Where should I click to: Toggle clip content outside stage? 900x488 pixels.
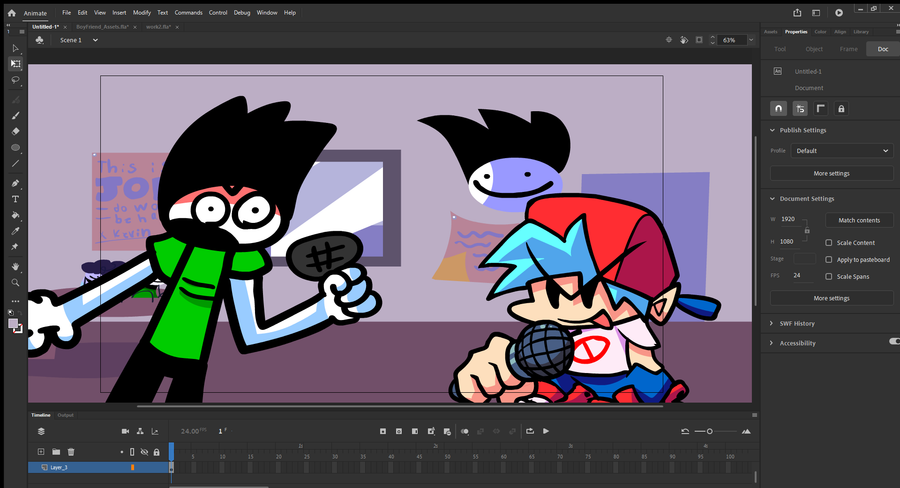click(699, 40)
